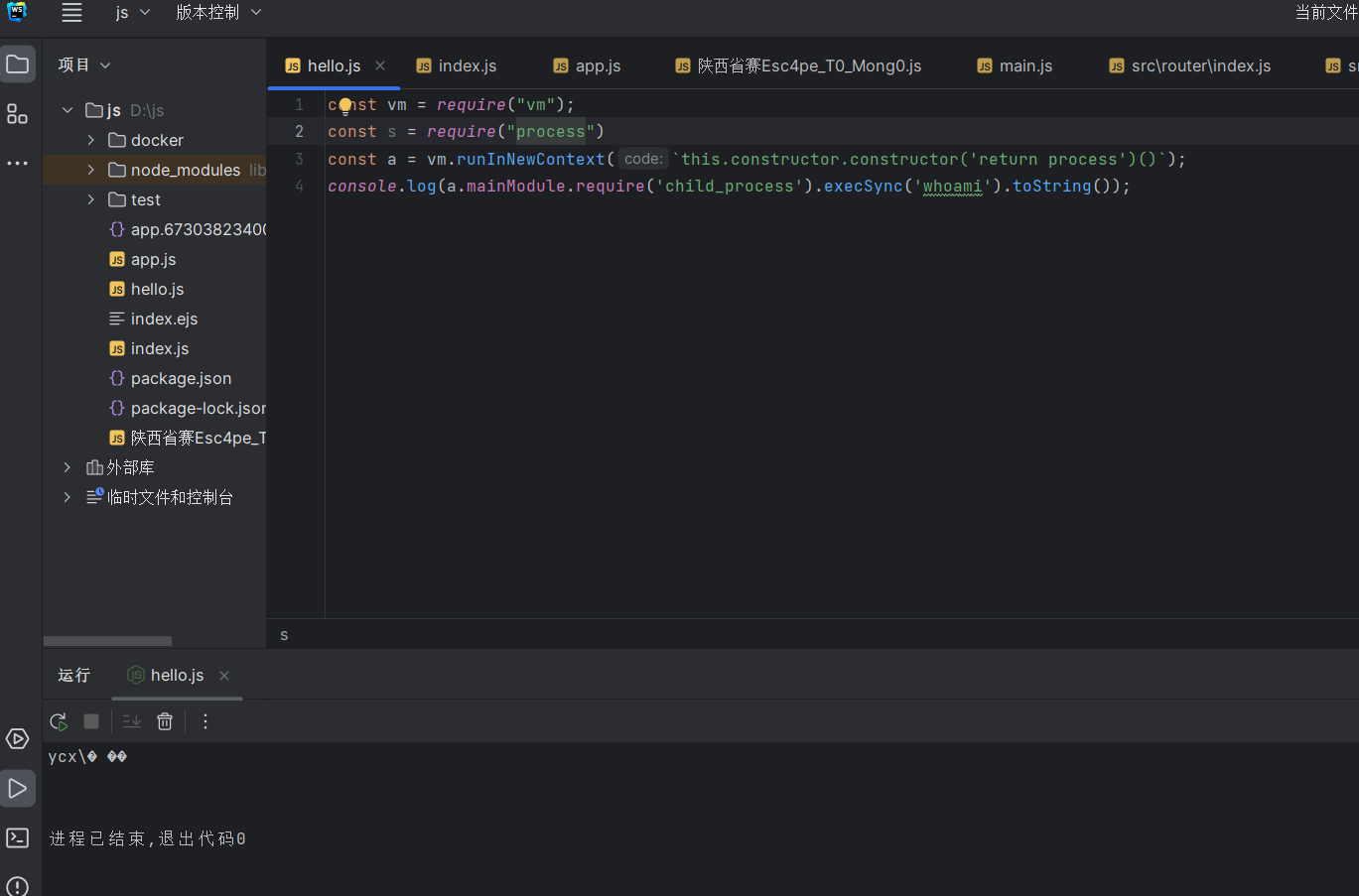Click runInNewContext in line 3
The image size is (1359, 896).
531,159
